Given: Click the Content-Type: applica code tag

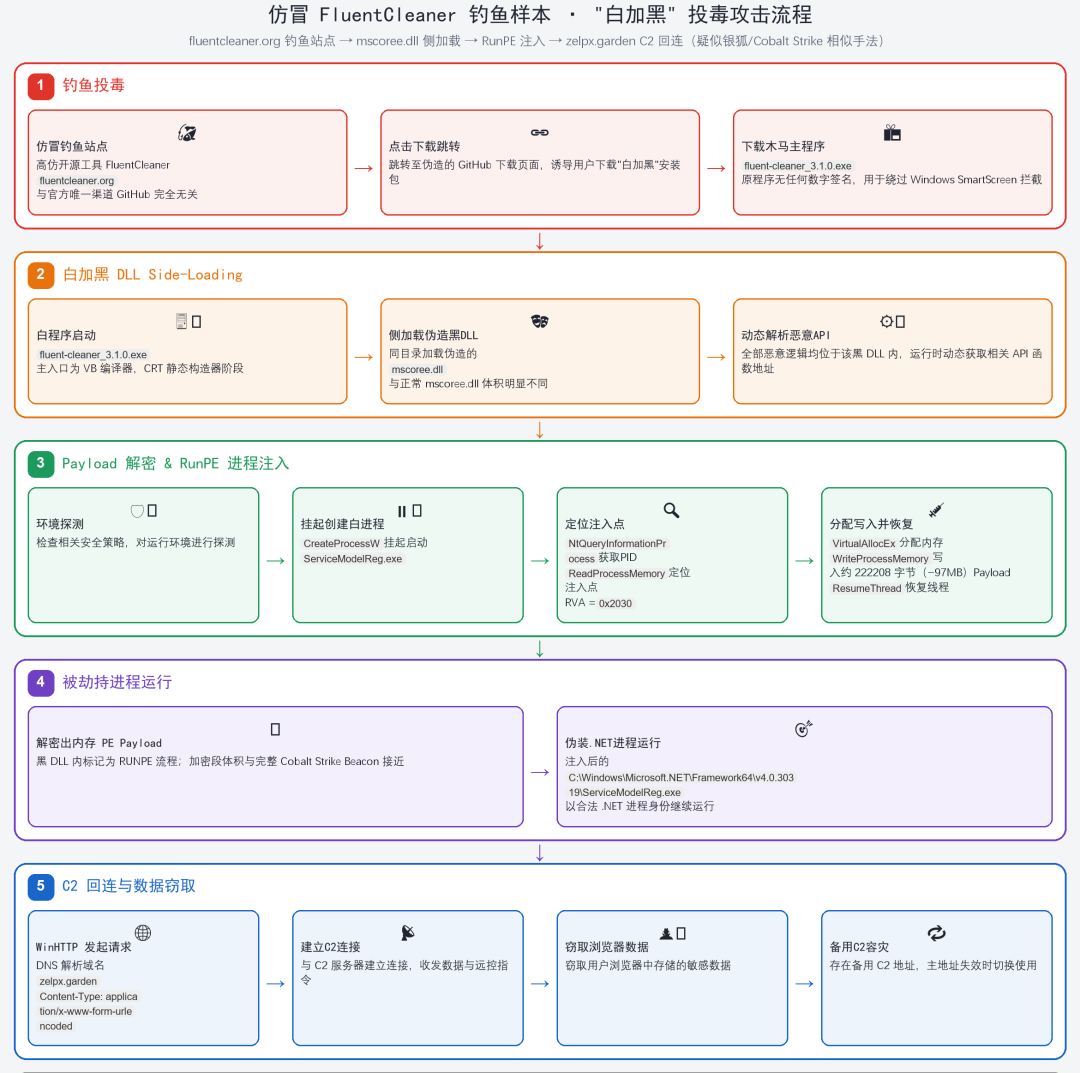Looking at the screenshot, I should (88, 997).
